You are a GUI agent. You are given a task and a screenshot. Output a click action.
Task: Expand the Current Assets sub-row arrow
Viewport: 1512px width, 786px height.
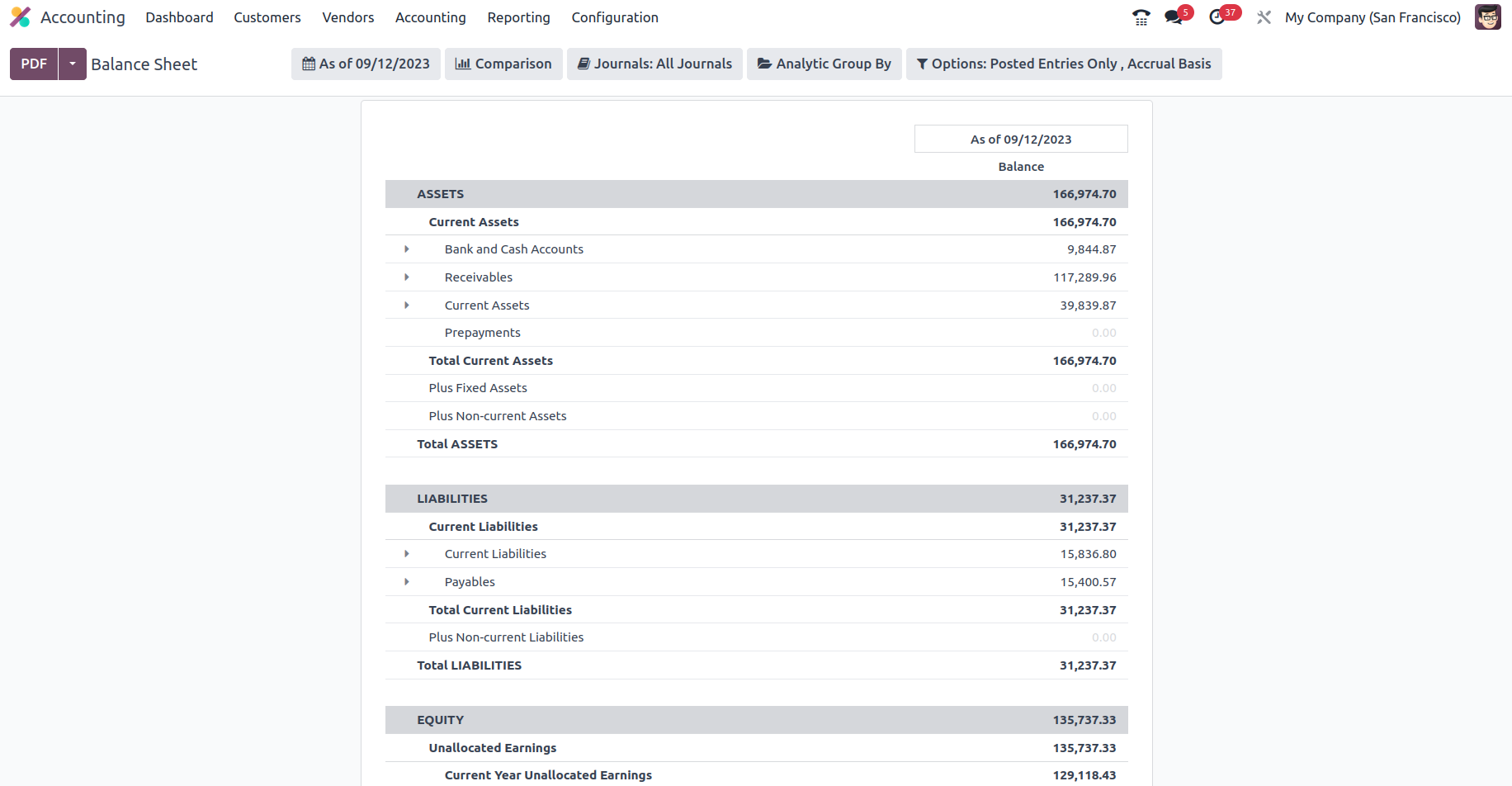tap(407, 305)
